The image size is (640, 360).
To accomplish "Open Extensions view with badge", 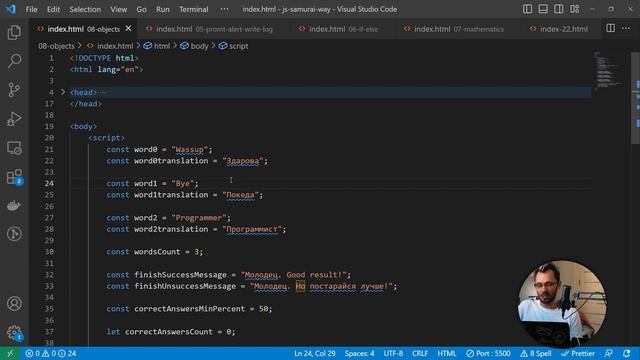I will point(14,177).
